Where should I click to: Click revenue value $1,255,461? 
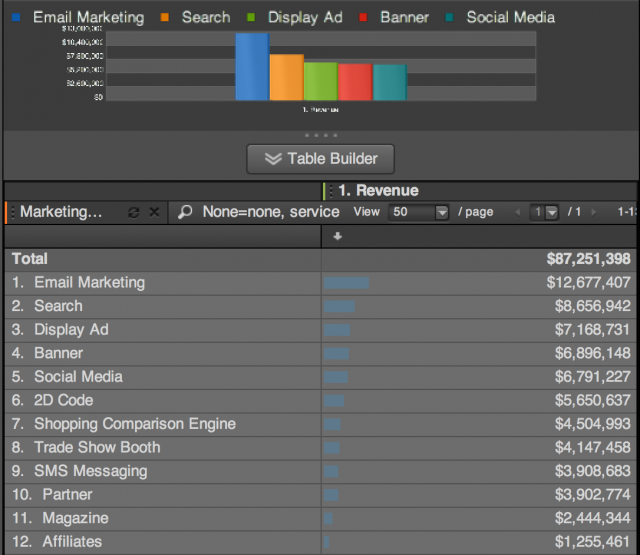[593, 542]
